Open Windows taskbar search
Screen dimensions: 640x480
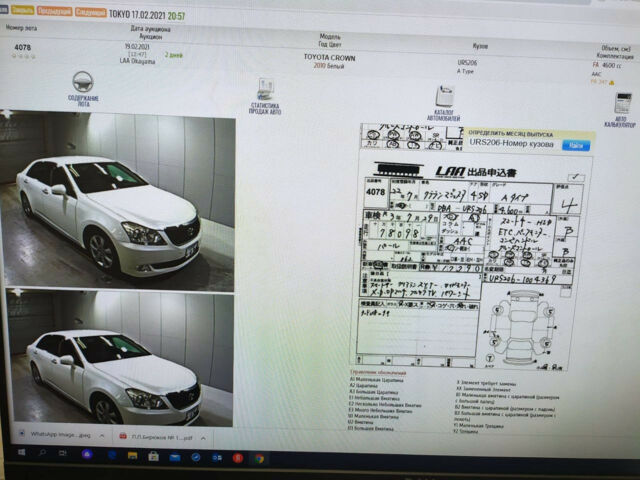tap(42, 452)
